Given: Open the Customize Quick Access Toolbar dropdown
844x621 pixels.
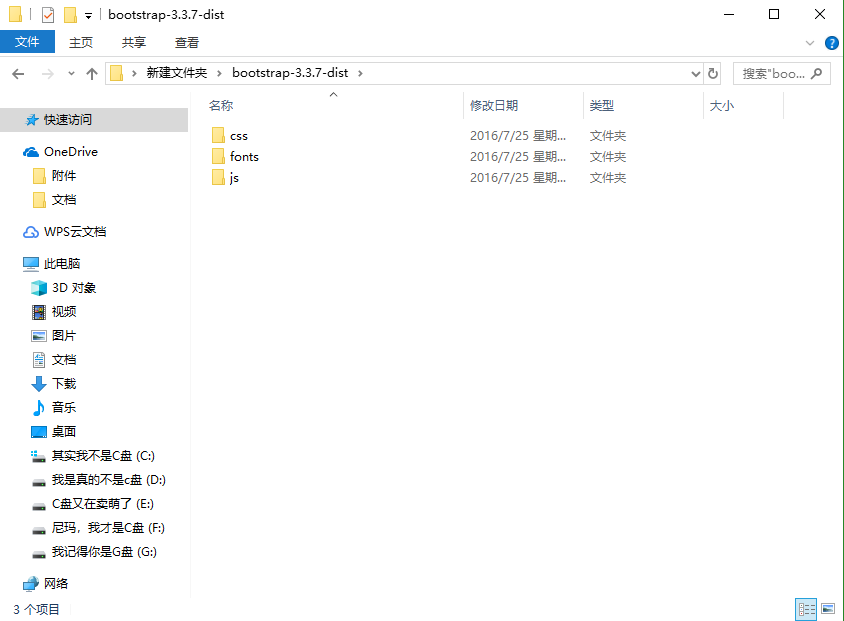Looking at the screenshot, I should (x=88, y=16).
